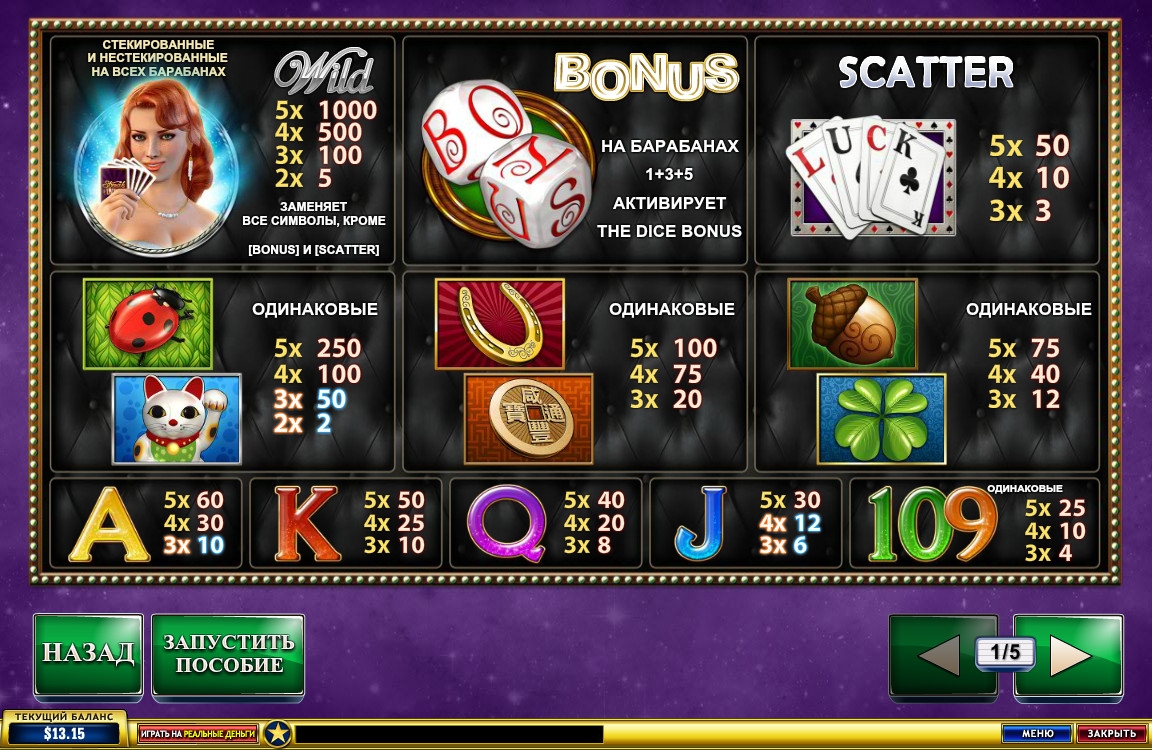Viewport: 1152px width, 750px height.
Task: Click the current balance $13.15 display
Action: (64, 734)
